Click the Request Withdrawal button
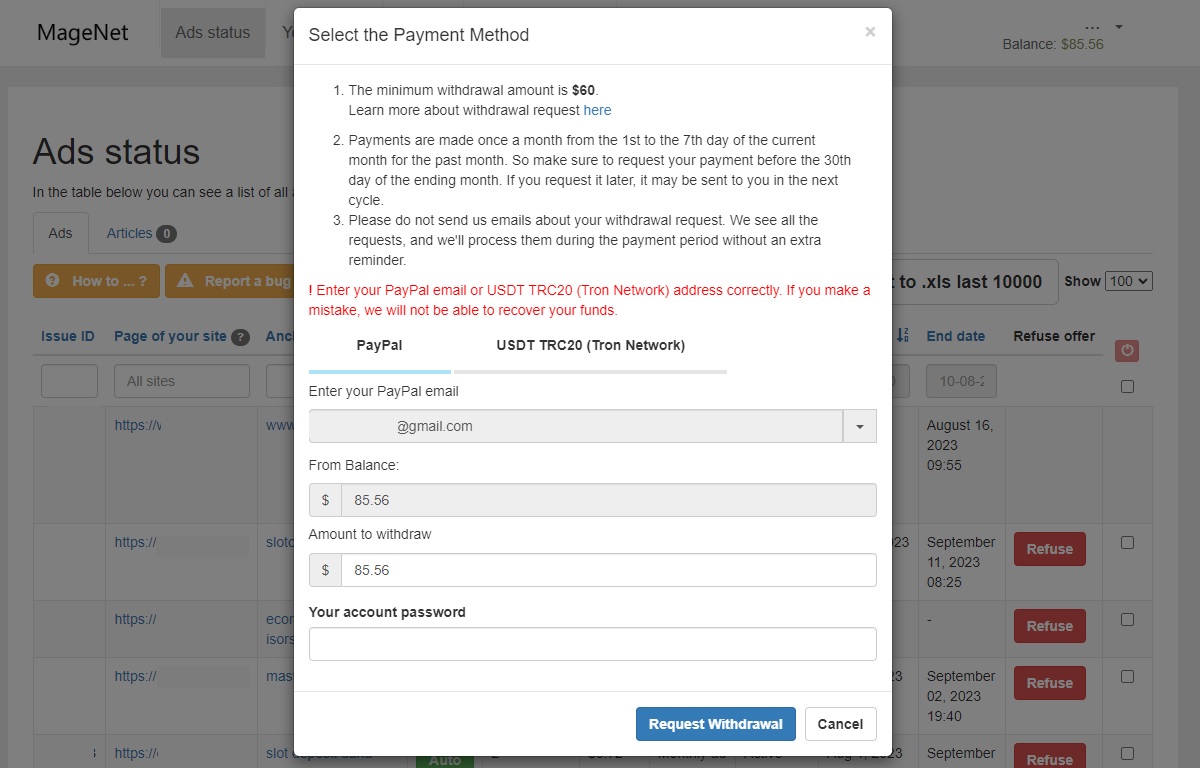 point(716,724)
